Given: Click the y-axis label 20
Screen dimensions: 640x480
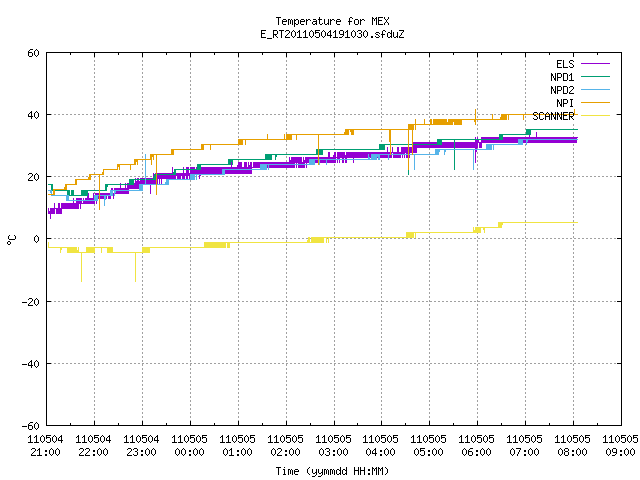Looking at the screenshot, I should point(33,177).
